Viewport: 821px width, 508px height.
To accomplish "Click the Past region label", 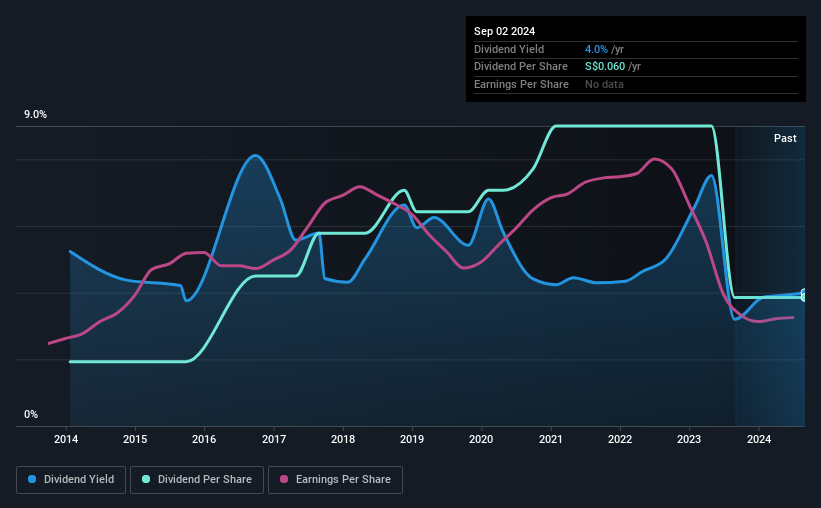I will (785, 138).
